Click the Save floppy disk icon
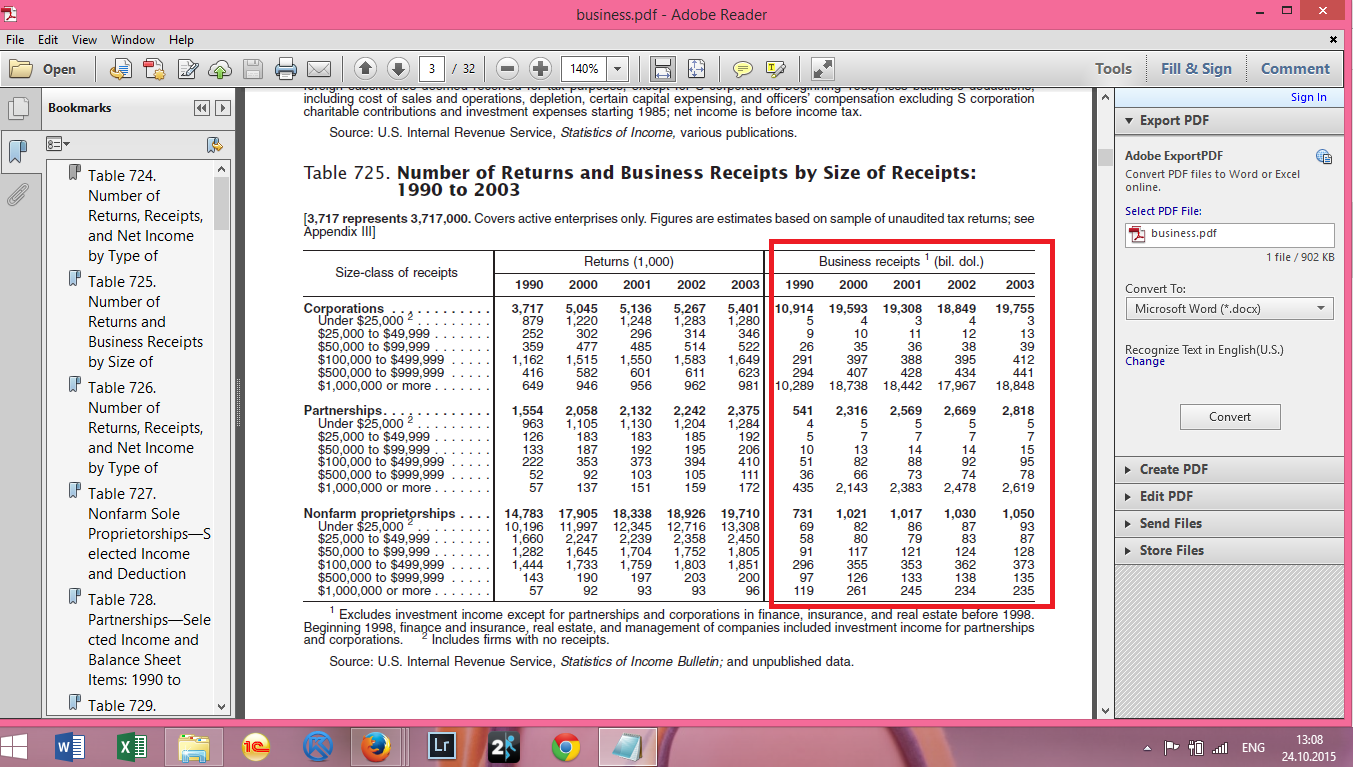Viewport: 1353px width, 767px height. pos(253,69)
